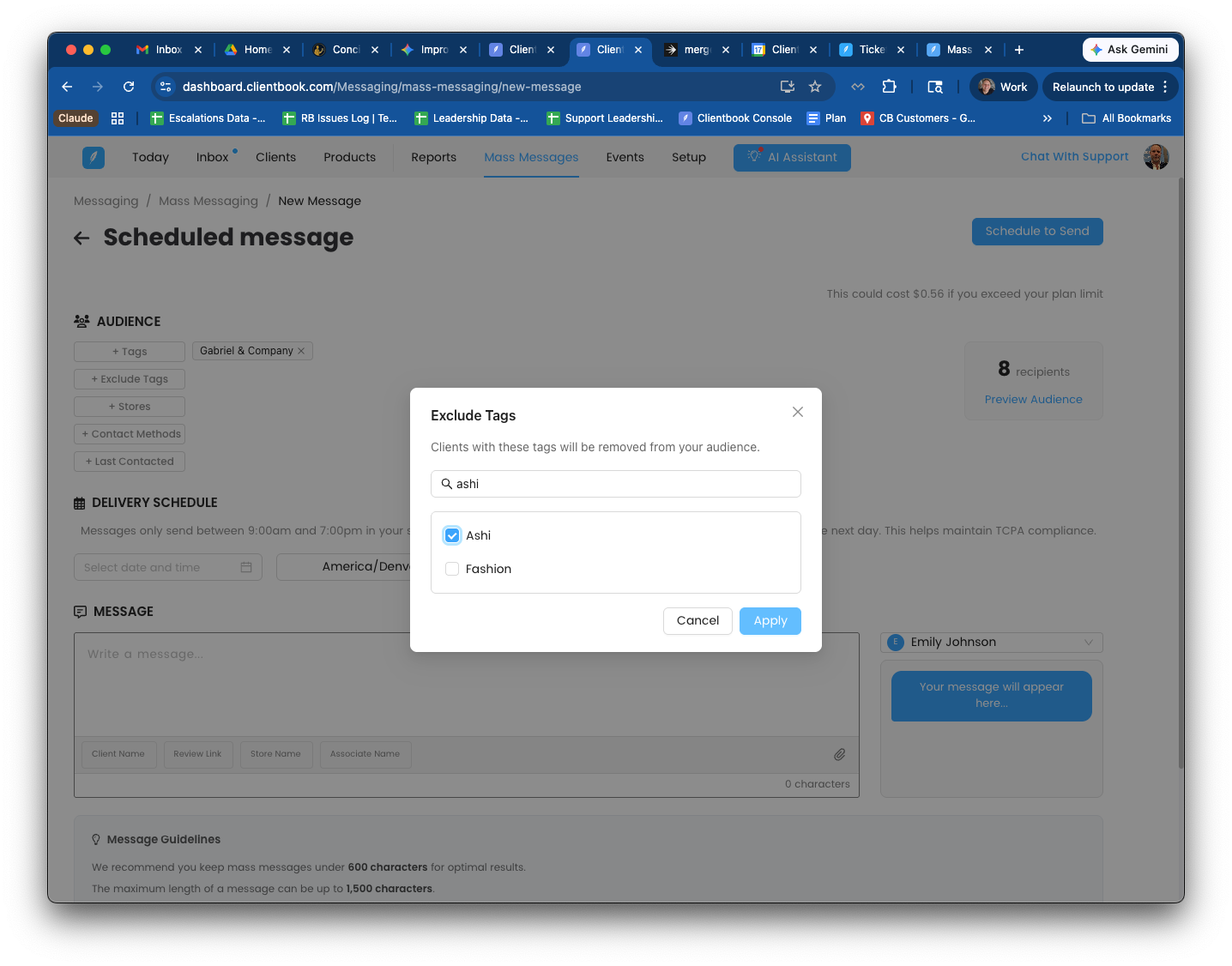Insert the Associate Name merge tag
The width and height of the screenshot is (1232, 966).
[x=365, y=754]
